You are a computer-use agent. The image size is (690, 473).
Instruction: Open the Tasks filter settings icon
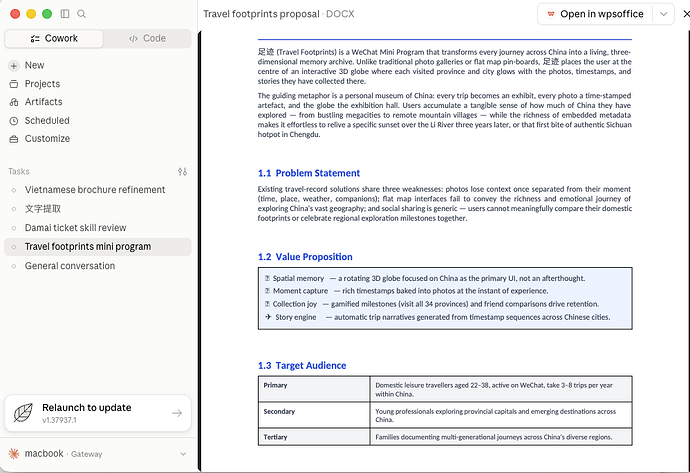point(183,172)
